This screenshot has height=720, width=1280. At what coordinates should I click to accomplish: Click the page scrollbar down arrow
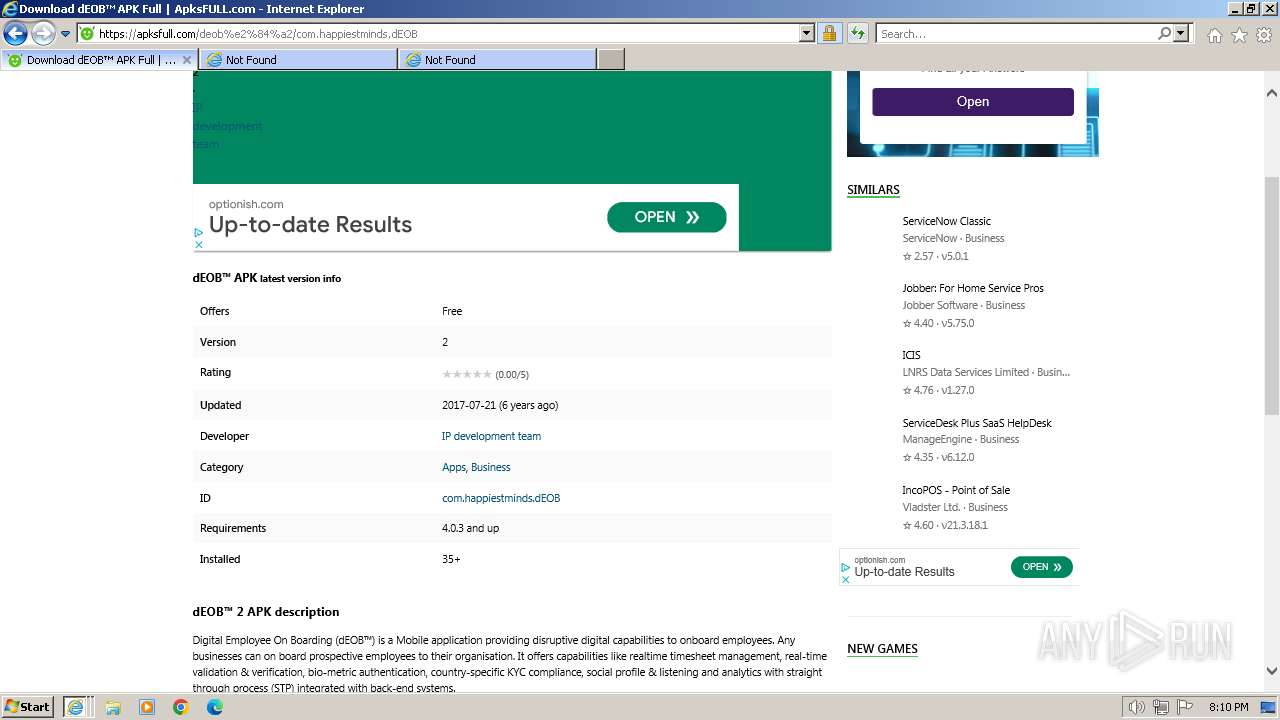point(1272,672)
